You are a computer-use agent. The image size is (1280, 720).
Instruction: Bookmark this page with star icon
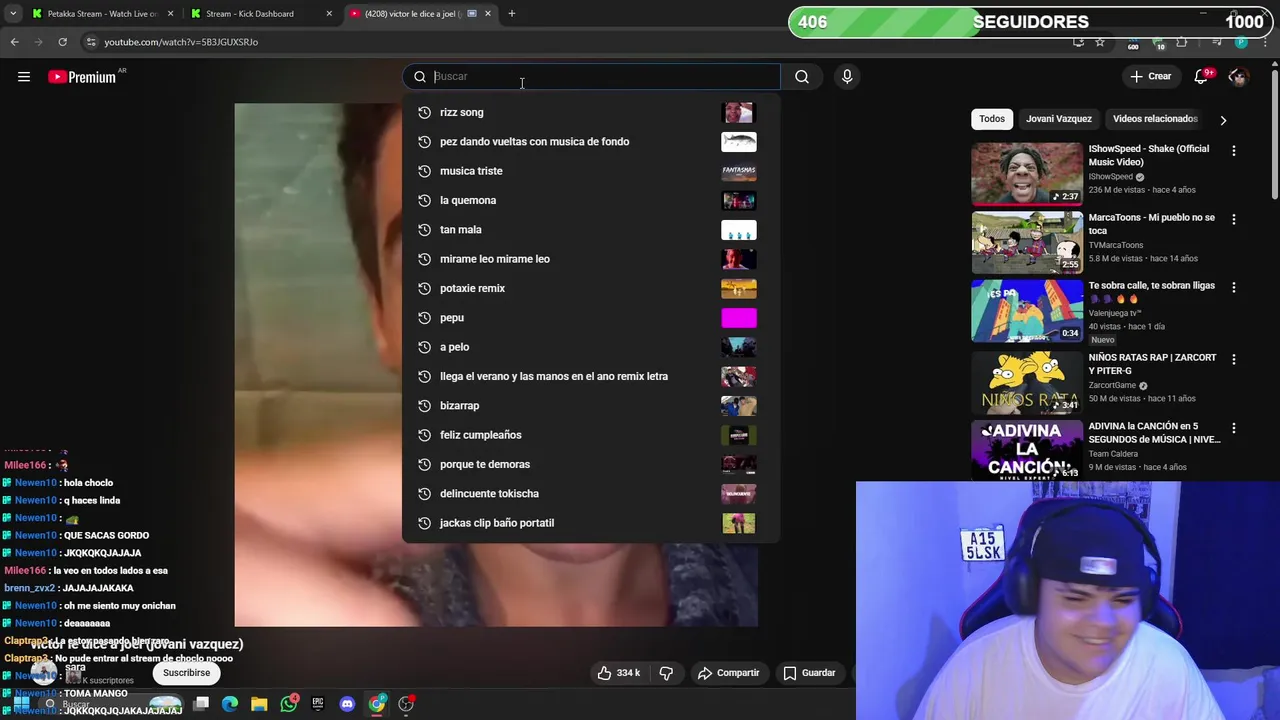tap(1100, 42)
